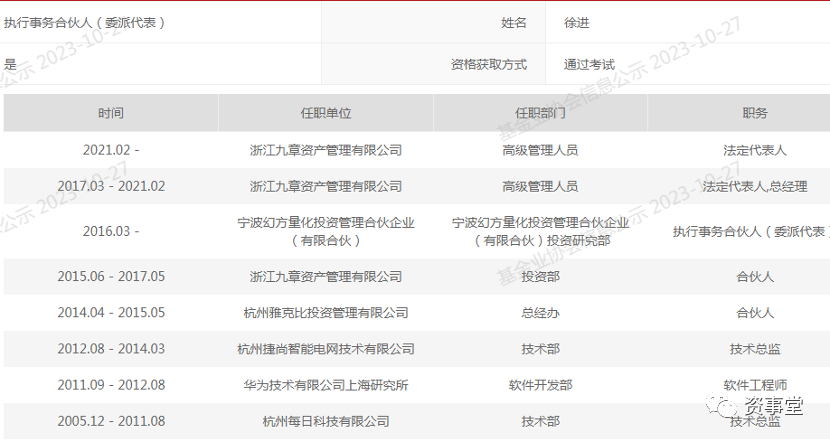This screenshot has height=442, width=830.
Task: Select the date range 2012.08 - 2014.03
Action: (111, 349)
